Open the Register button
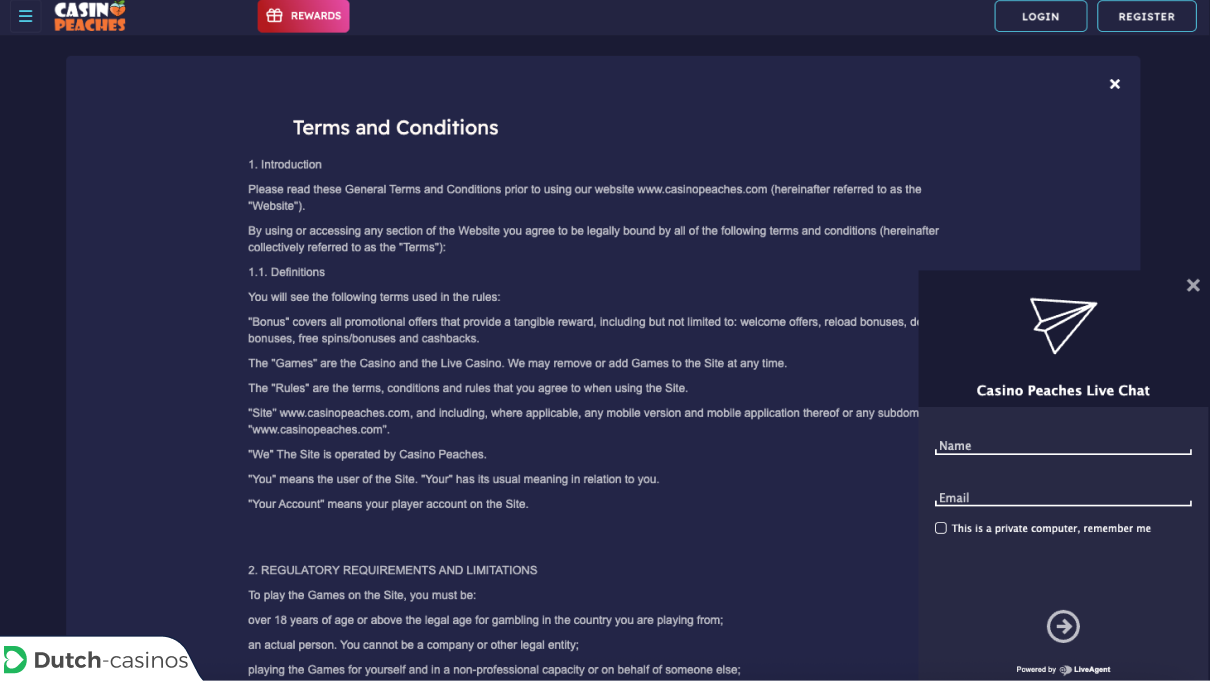Screen dimensions: 1210x681 (1146, 16)
